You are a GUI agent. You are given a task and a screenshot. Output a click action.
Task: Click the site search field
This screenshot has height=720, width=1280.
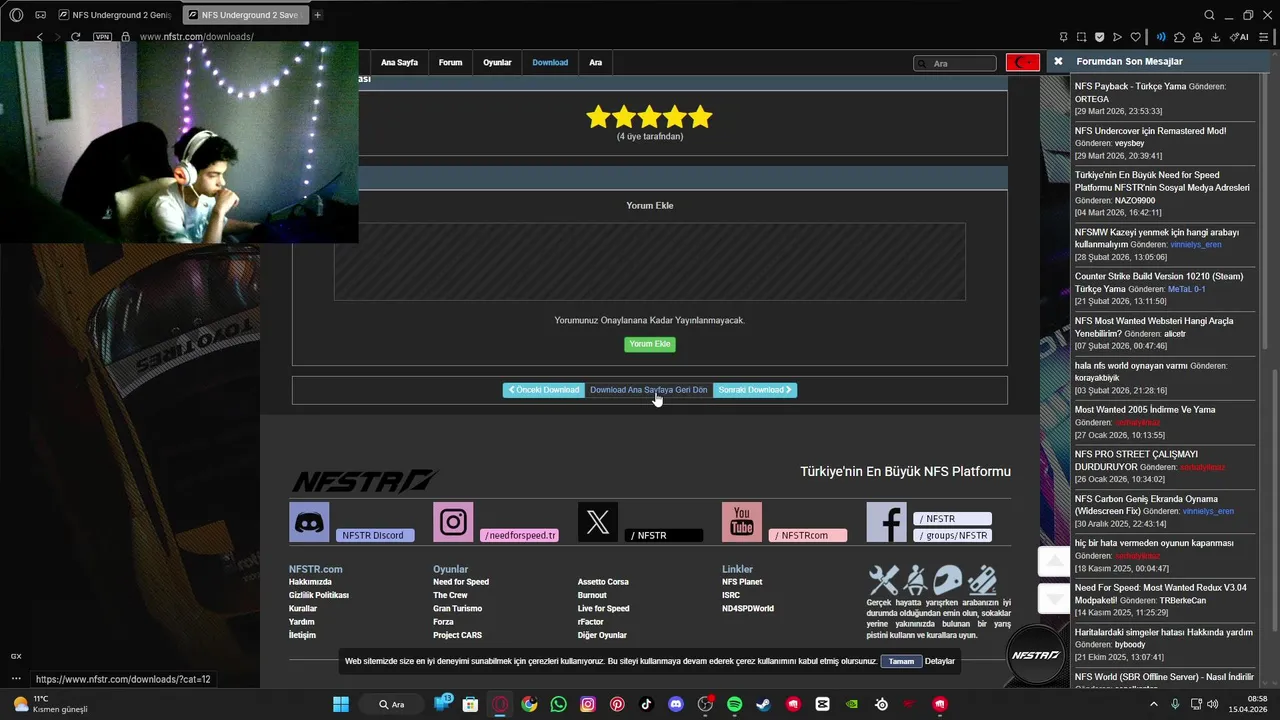(x=955, y=63)
